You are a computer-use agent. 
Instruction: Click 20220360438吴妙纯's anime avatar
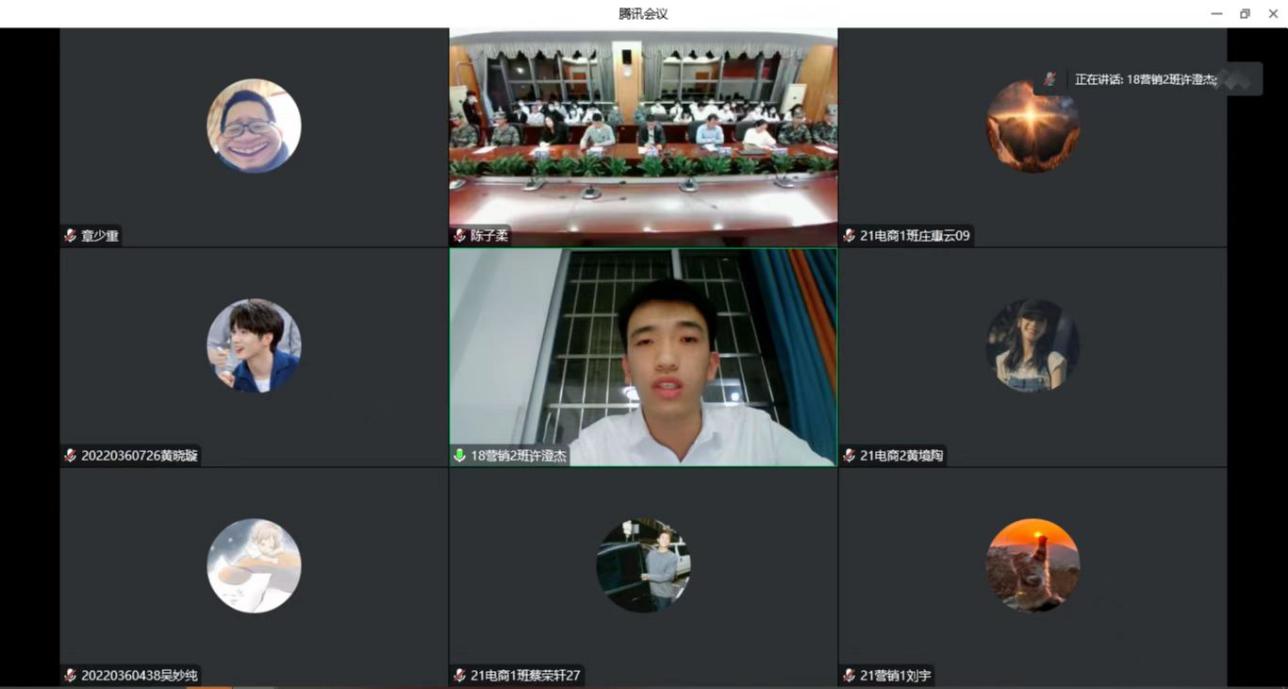(x=253, y=565)
